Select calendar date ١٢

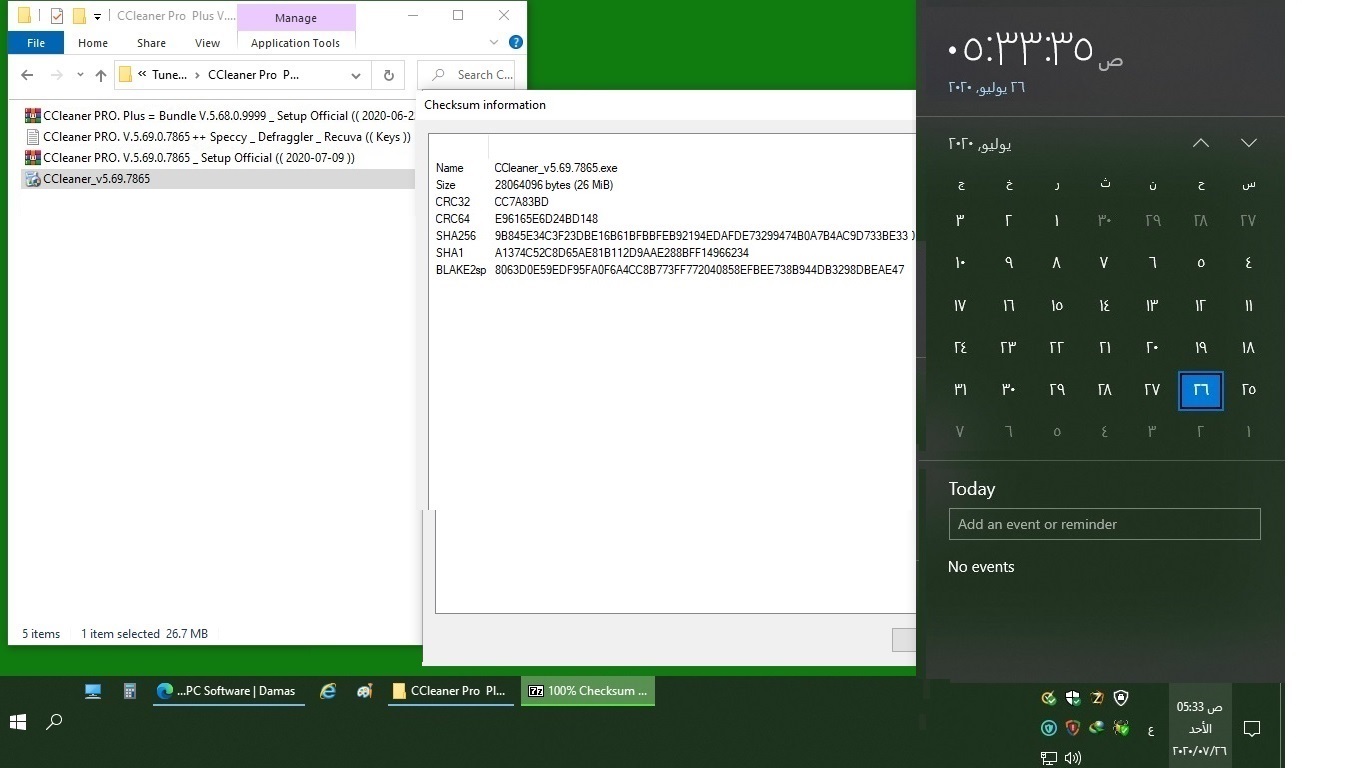tap(1201, 306)
